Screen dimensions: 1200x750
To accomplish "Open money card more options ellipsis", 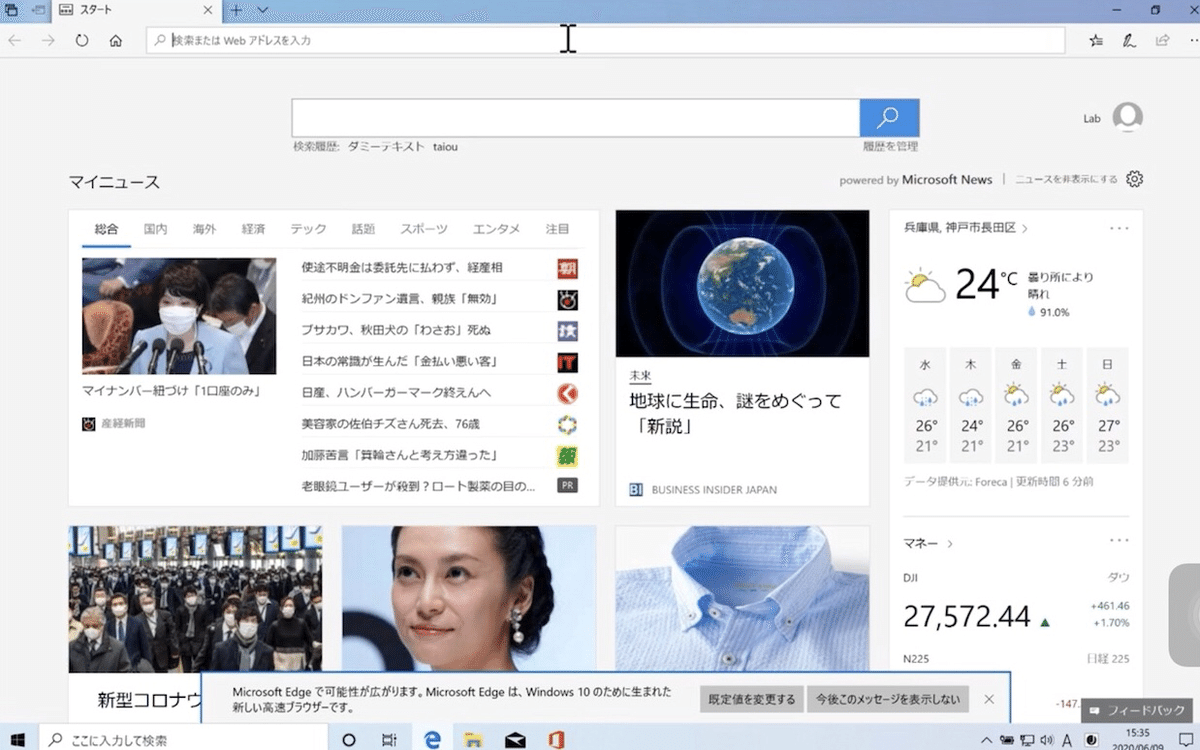I will tap(1119, 541).
